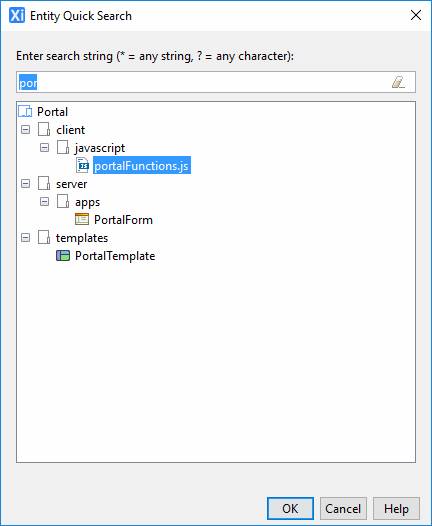Open Help for this dialog

point(396,509)
